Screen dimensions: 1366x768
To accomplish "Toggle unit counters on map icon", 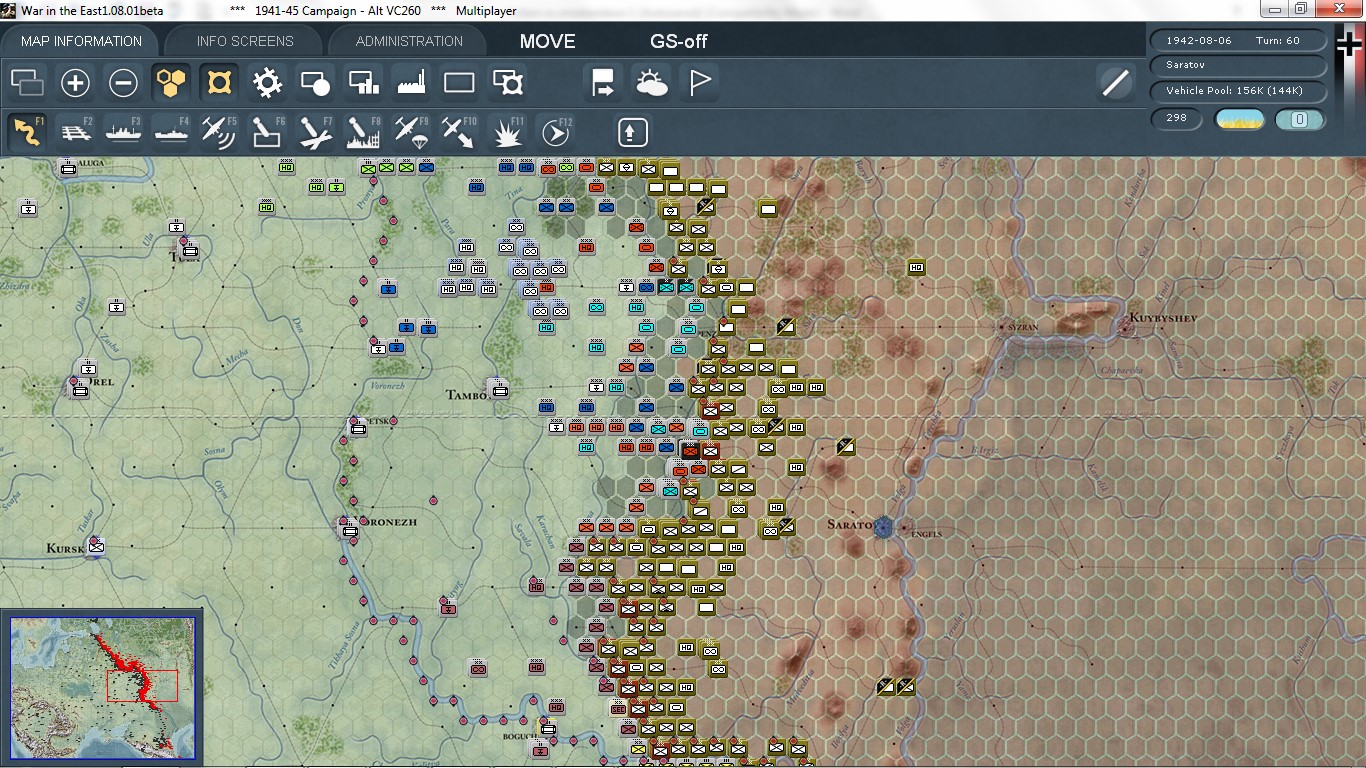I will pos(28,82).
